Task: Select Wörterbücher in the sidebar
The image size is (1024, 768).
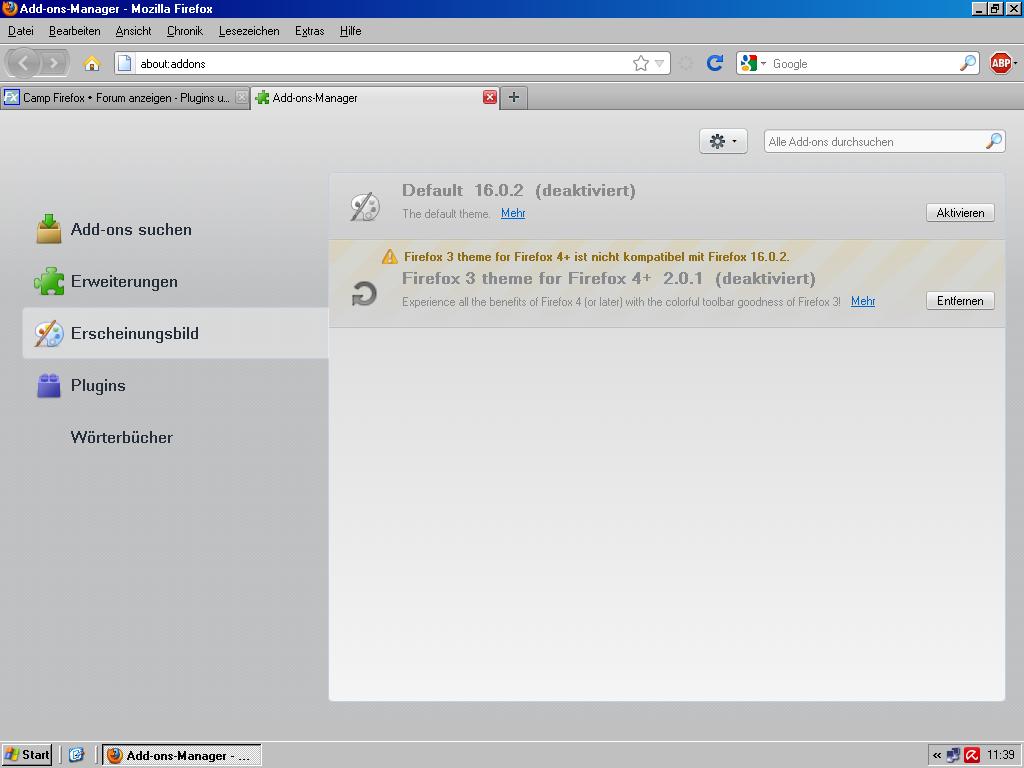Action: [121, 438]
